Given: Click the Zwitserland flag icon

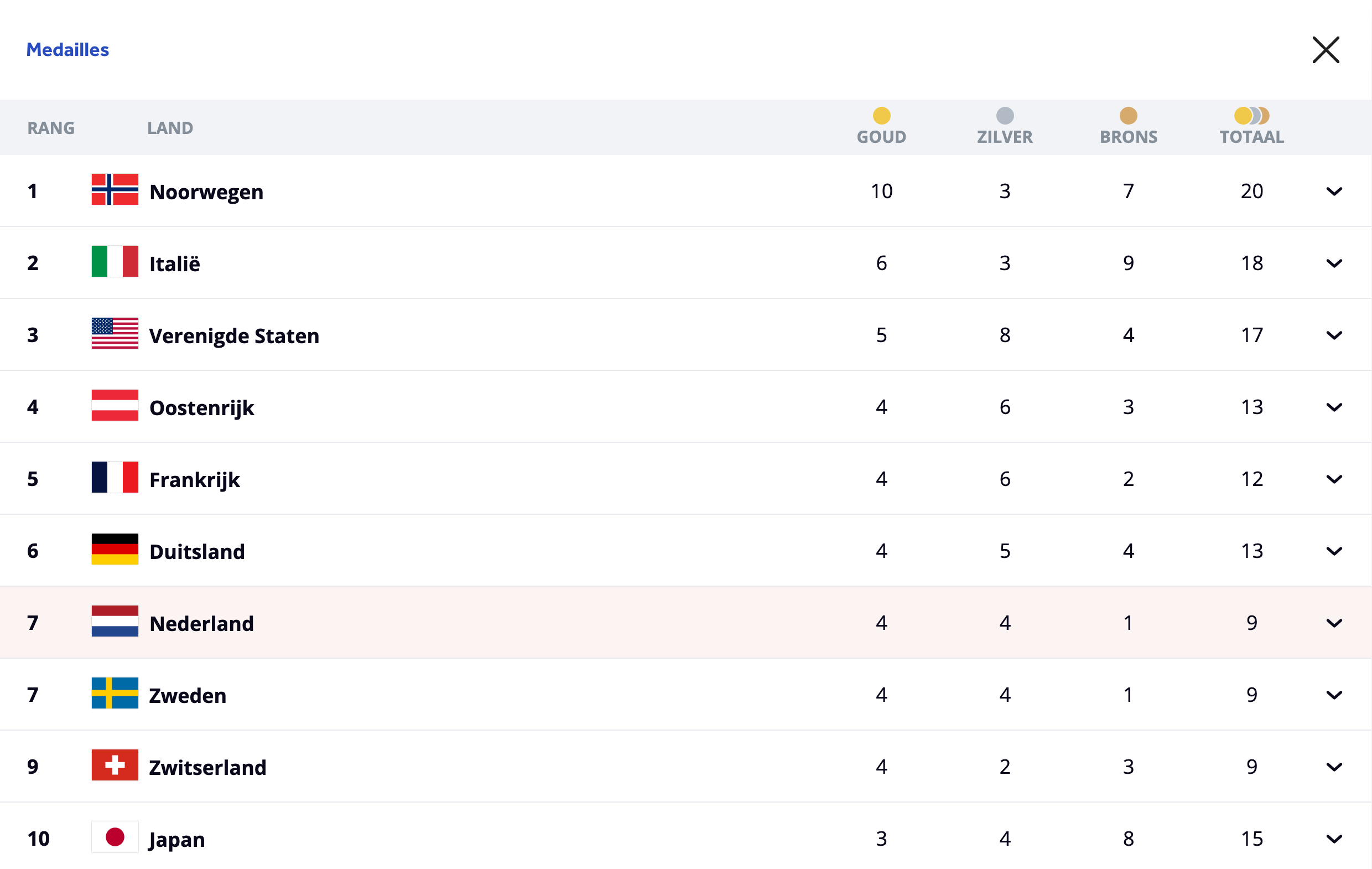Looking at the screenshot, I should (x=115, y=765).
